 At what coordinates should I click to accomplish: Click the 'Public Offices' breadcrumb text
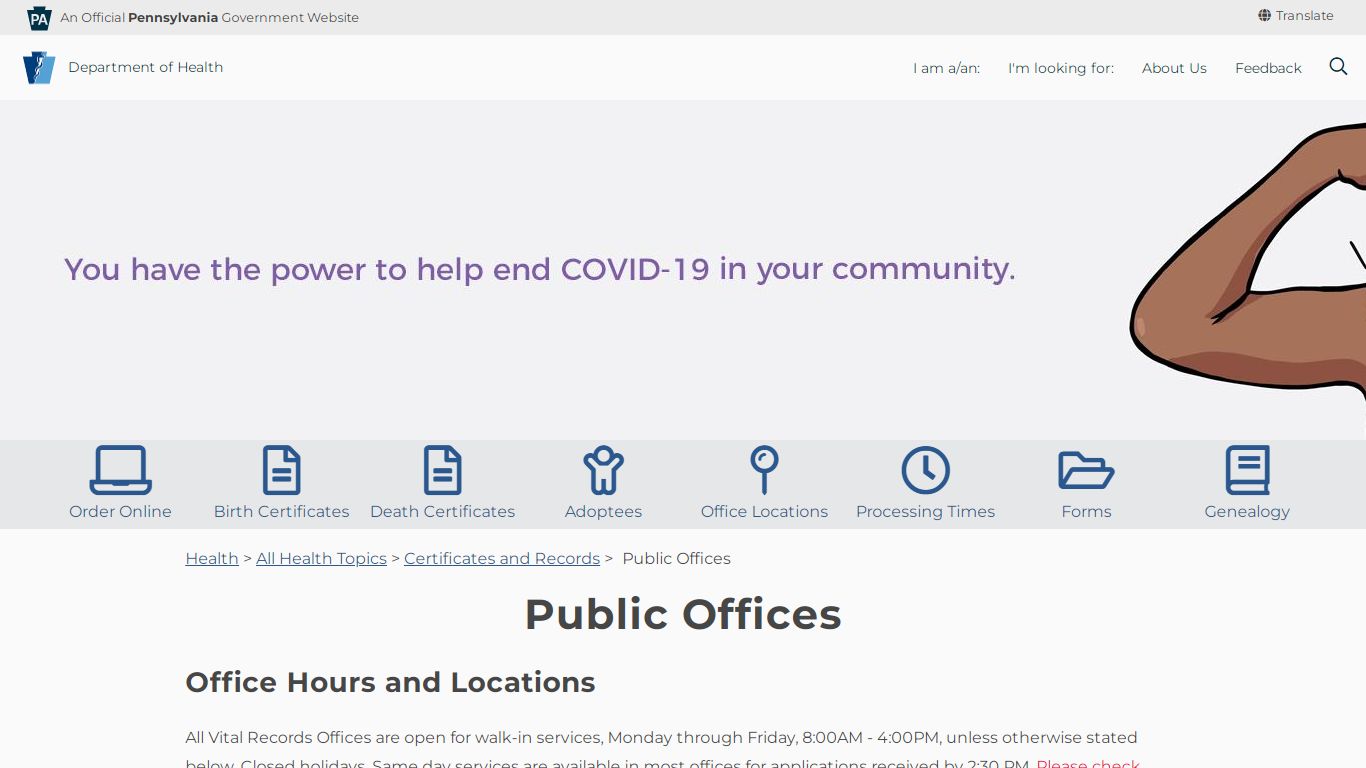click(x=676, y=558)
